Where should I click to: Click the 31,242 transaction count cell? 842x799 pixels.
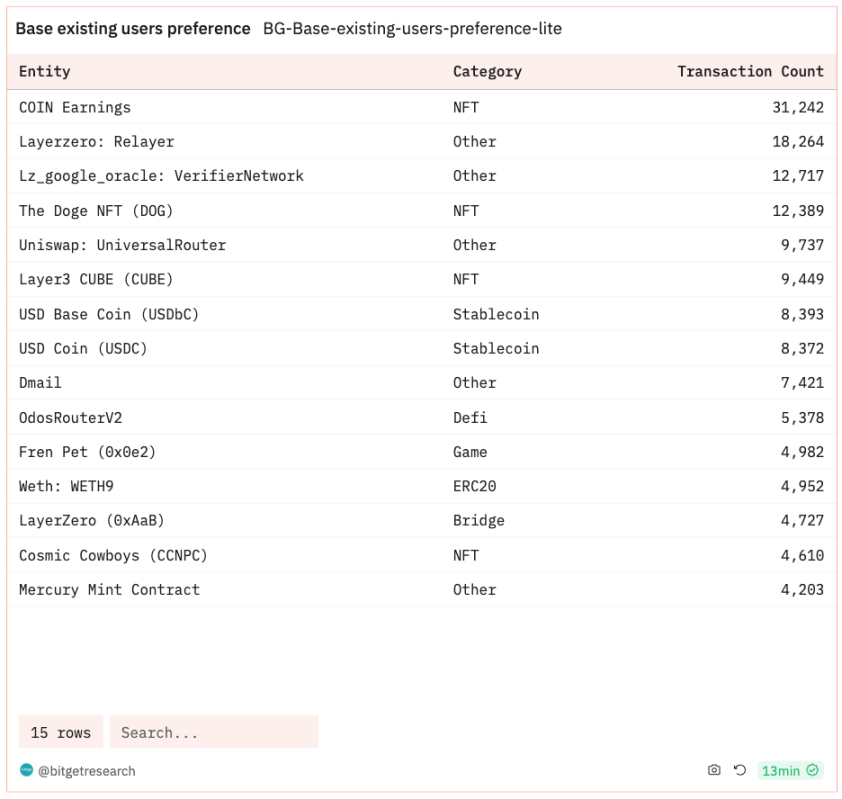(798, 107)
